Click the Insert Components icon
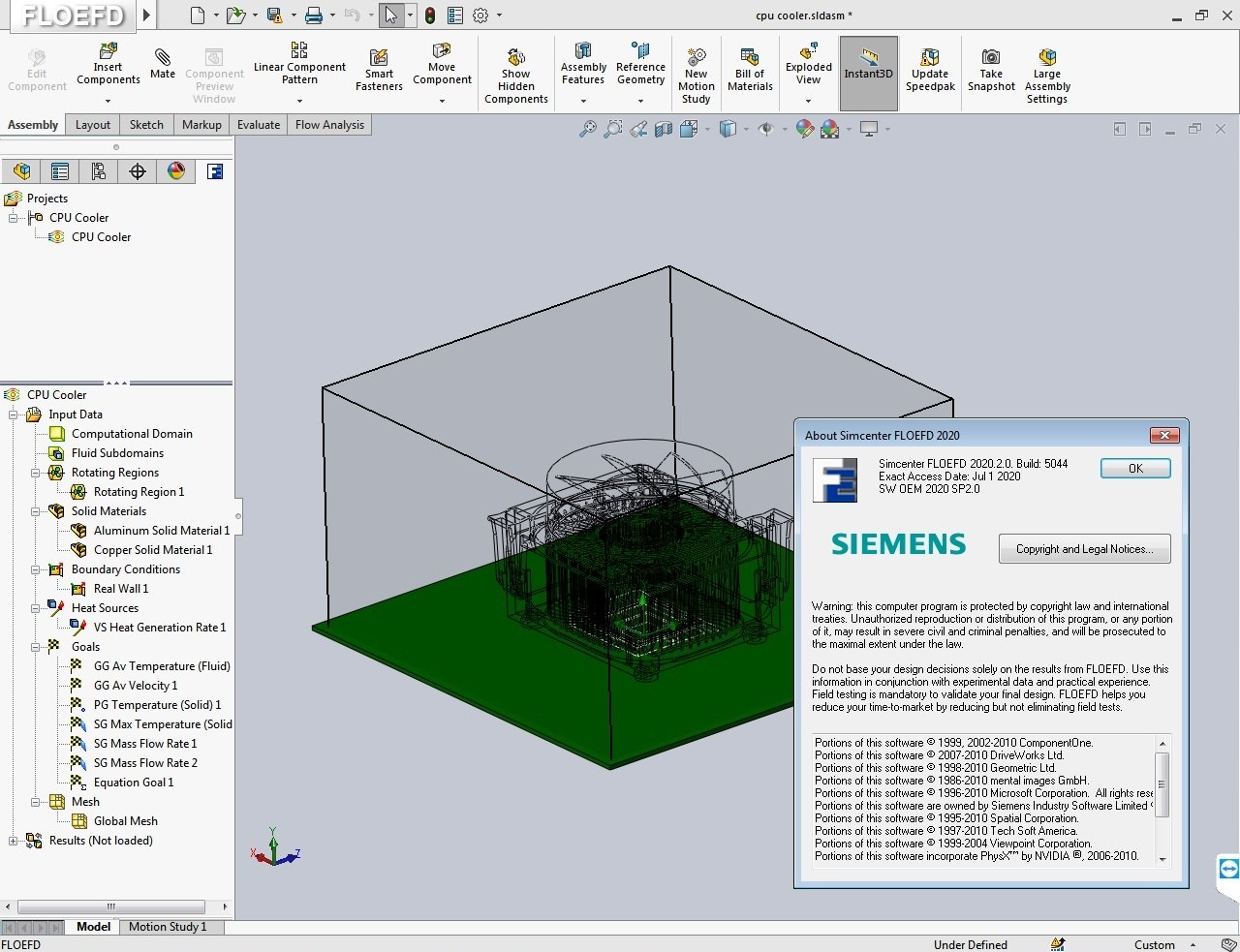Image resolution: width=1240 pixels, height=952 pixels. [108, 49]
